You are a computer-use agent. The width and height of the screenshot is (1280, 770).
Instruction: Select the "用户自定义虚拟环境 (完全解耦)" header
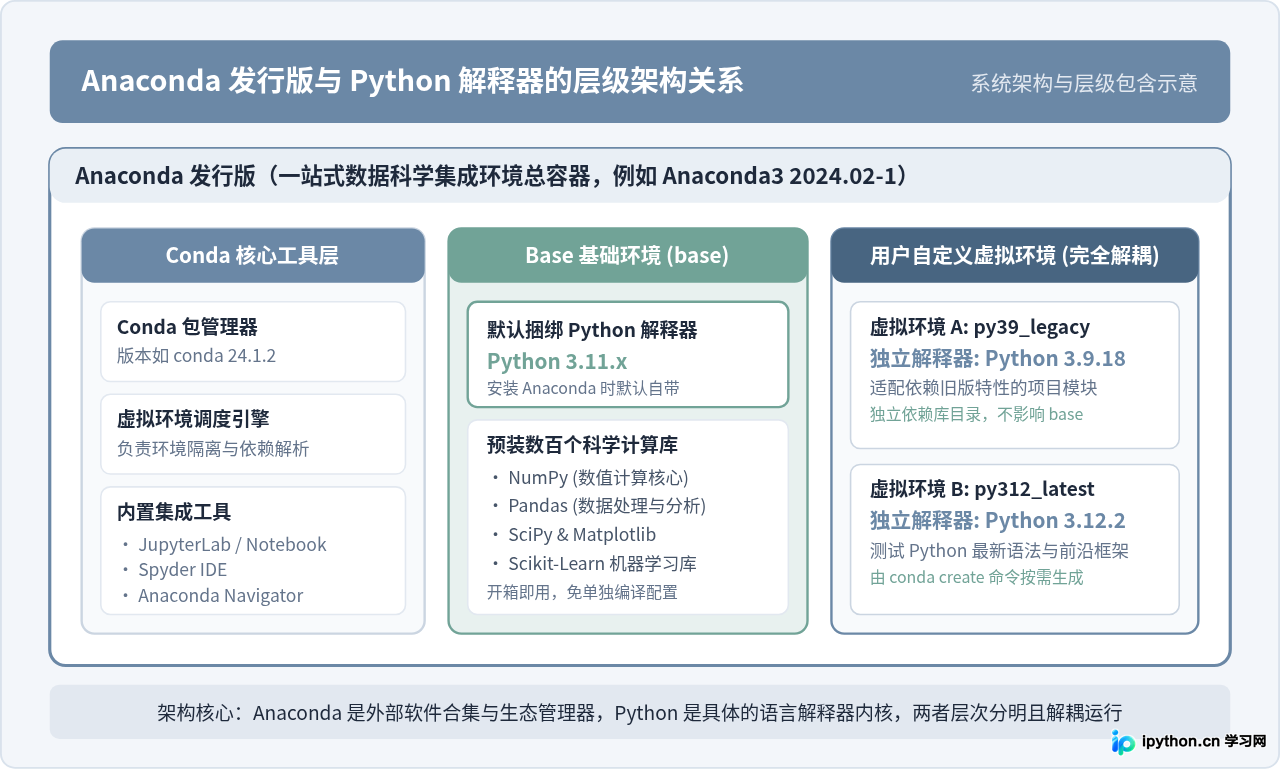coord(1015,255)
